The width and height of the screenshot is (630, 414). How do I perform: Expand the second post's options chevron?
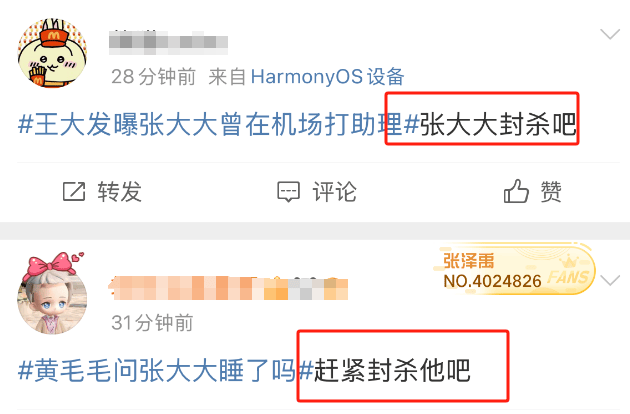[x=610, y=280]
